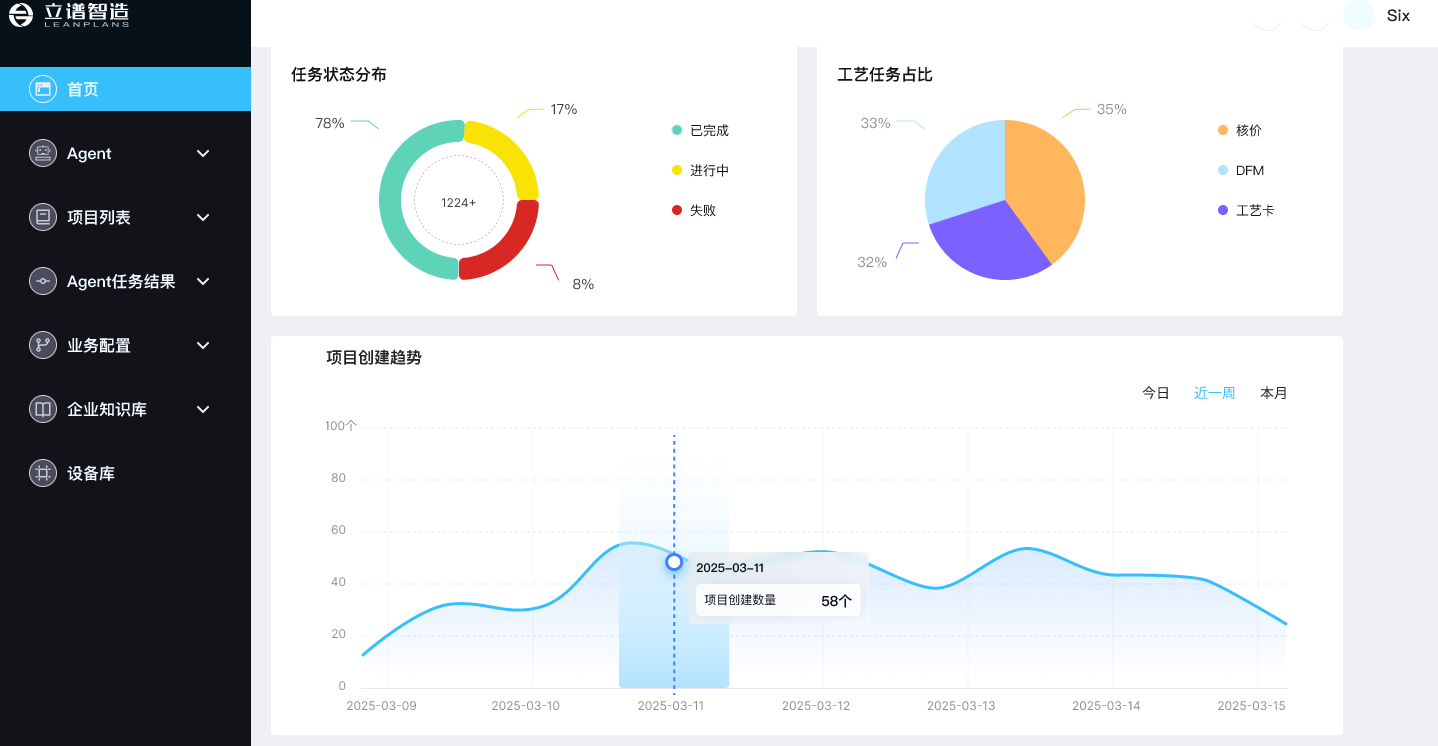
Task: Collapse the 企业知识库 dropdown arrow
Action: click(203, 409)
